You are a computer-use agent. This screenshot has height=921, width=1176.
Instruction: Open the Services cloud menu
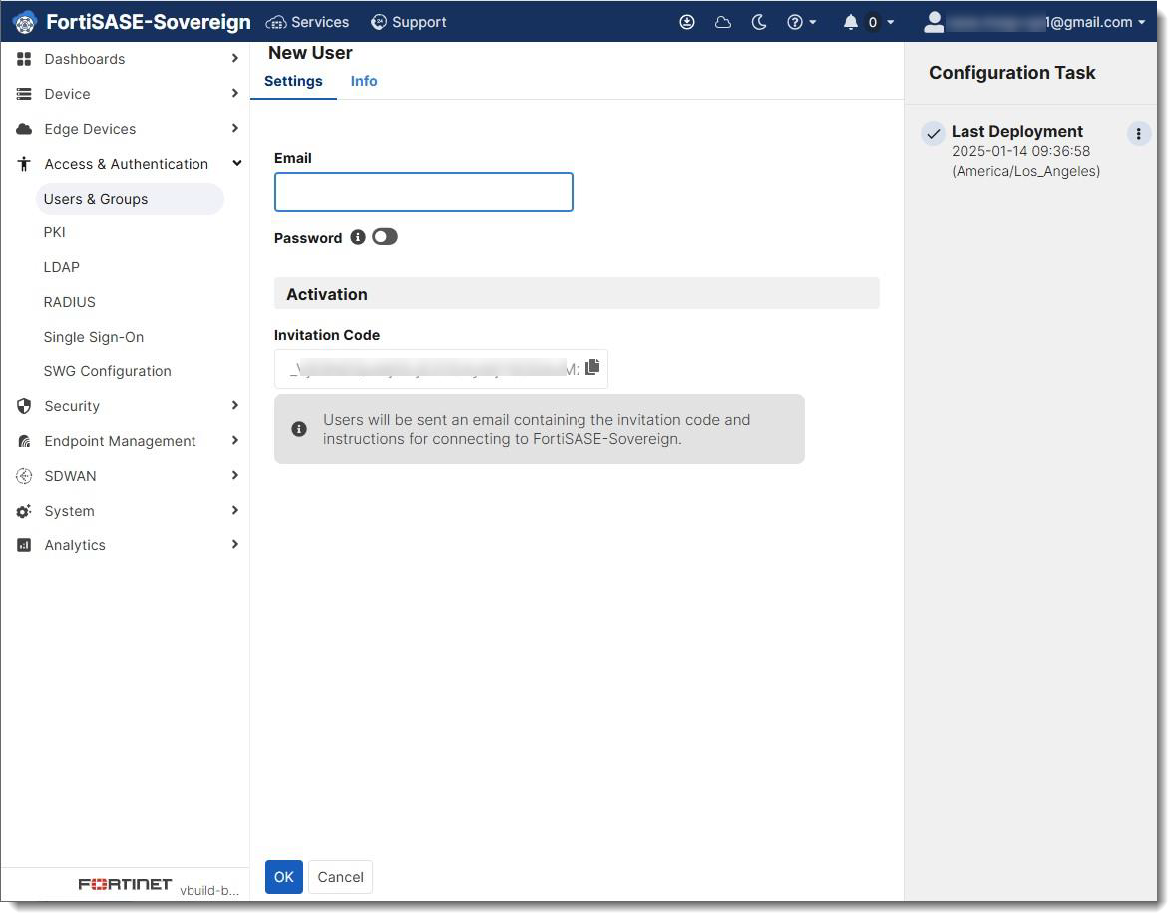(308, 22)
